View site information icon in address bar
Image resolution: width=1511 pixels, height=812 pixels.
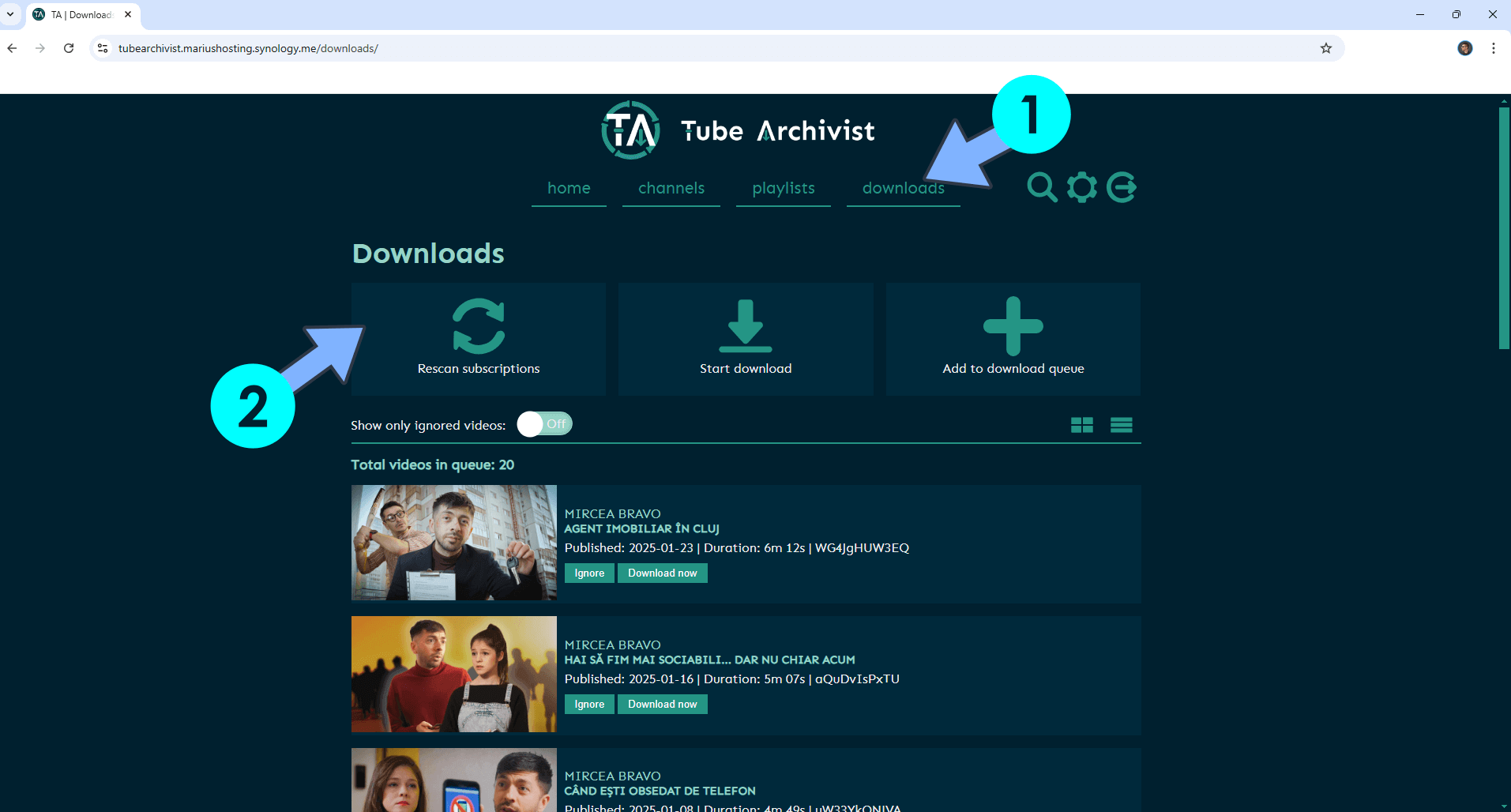coord(103,48)
